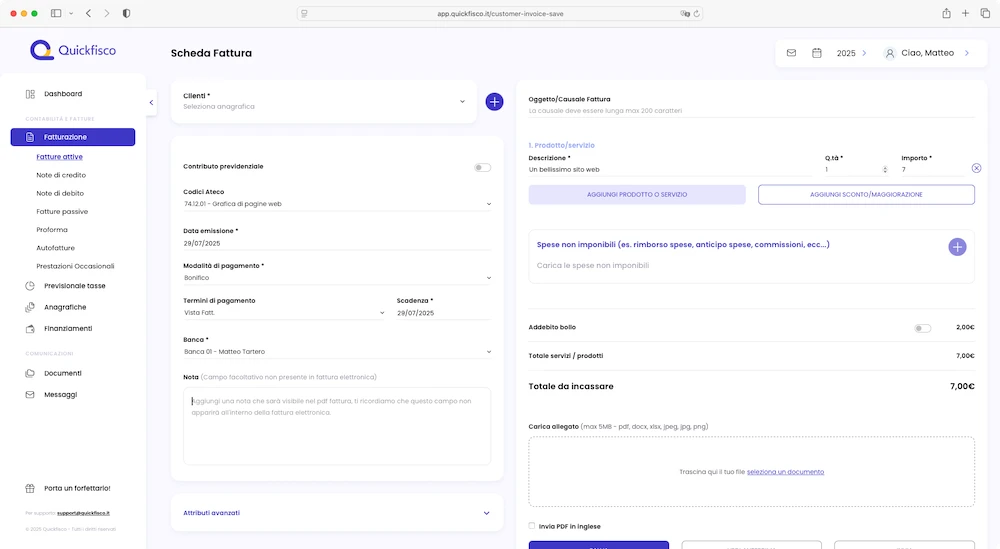The height and width of the screenshot is (549, 1000).
Task: Click the Oggetto/Causale Fattura input field
Action: click(750, 111)
